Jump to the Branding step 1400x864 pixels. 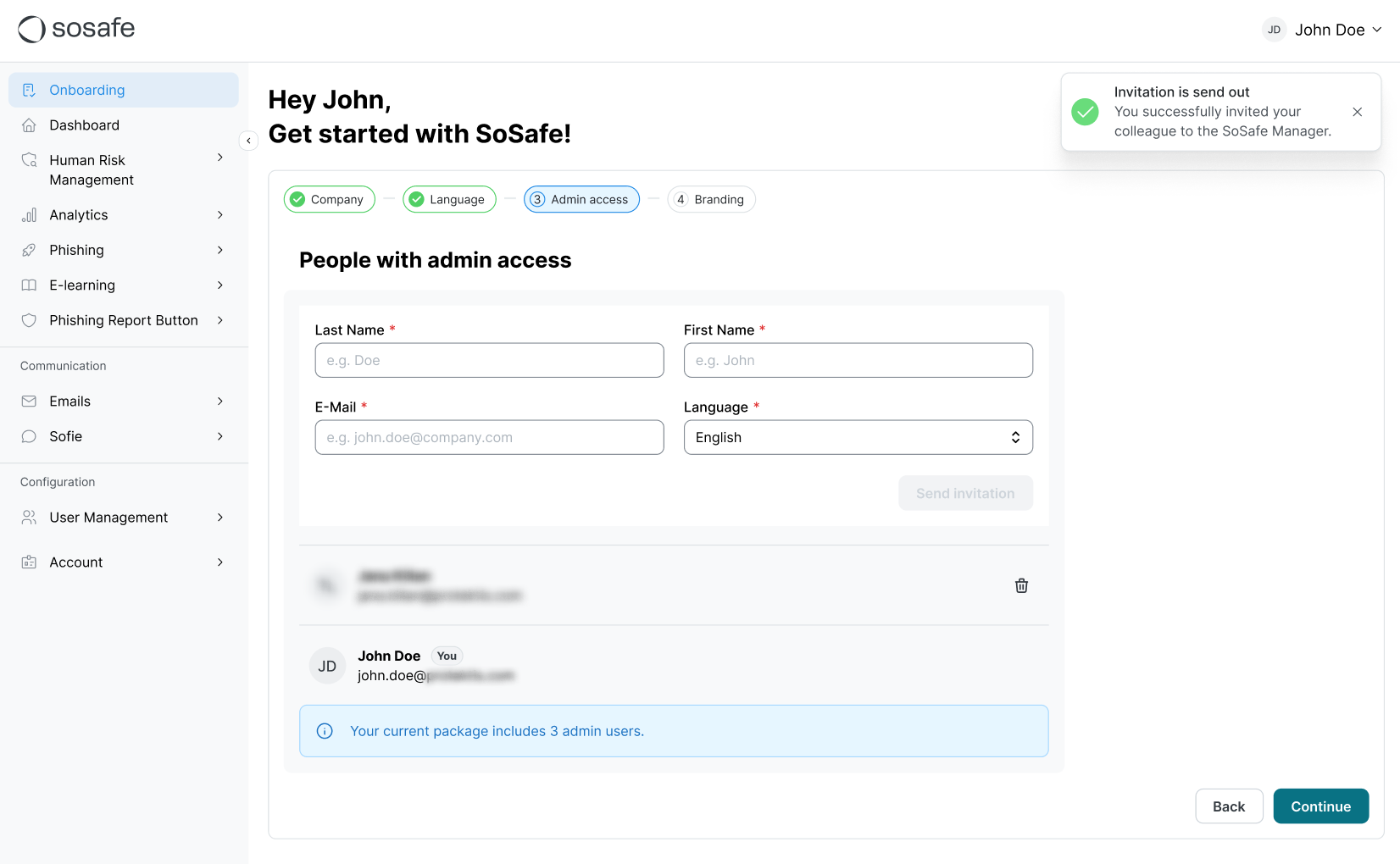pos(711,200)
